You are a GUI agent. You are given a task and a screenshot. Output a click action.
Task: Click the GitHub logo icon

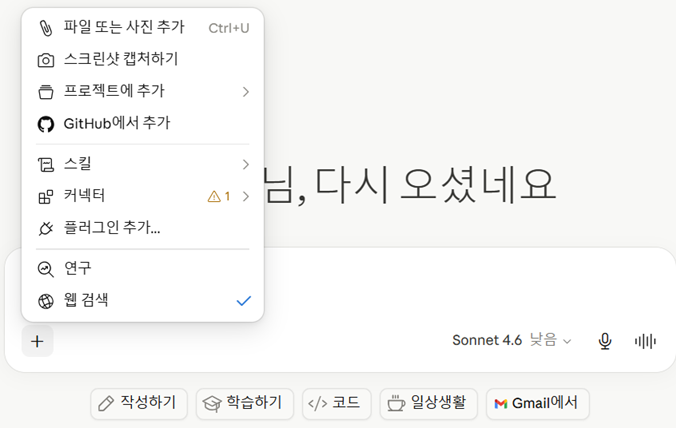tap(46, 124)
